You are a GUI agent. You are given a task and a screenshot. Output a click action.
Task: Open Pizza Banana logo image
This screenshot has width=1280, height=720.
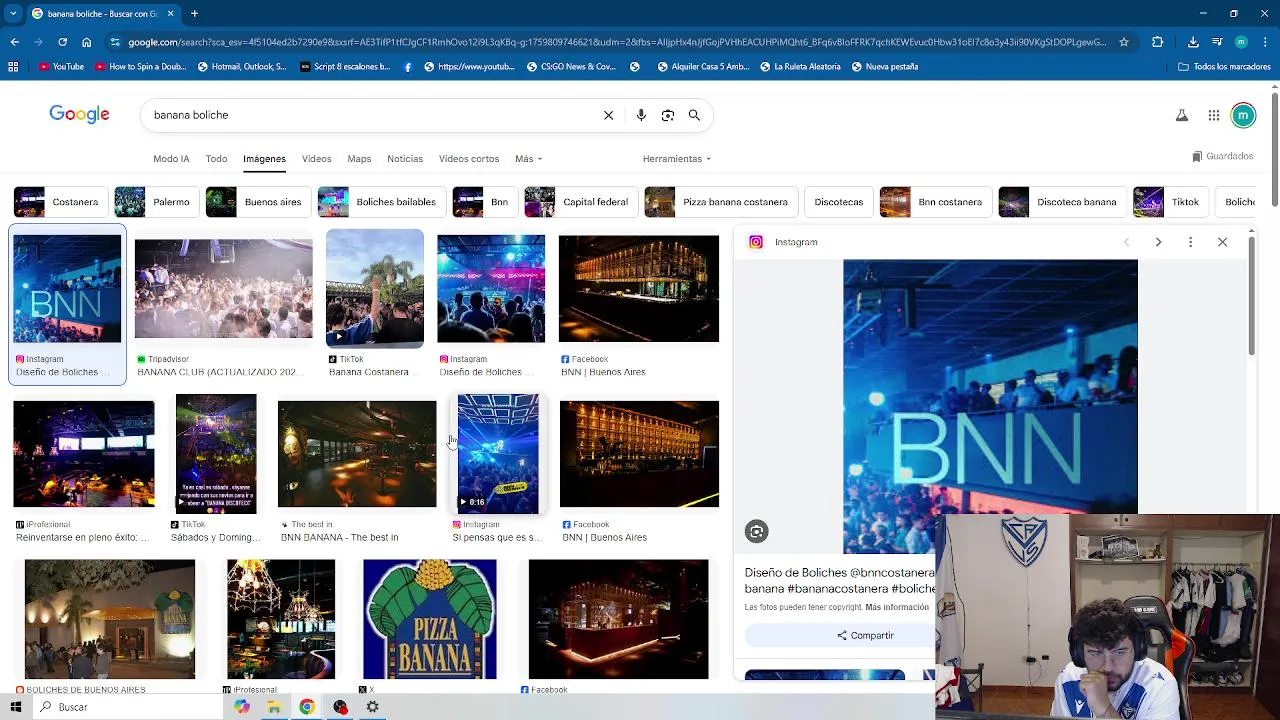(429, 619)
